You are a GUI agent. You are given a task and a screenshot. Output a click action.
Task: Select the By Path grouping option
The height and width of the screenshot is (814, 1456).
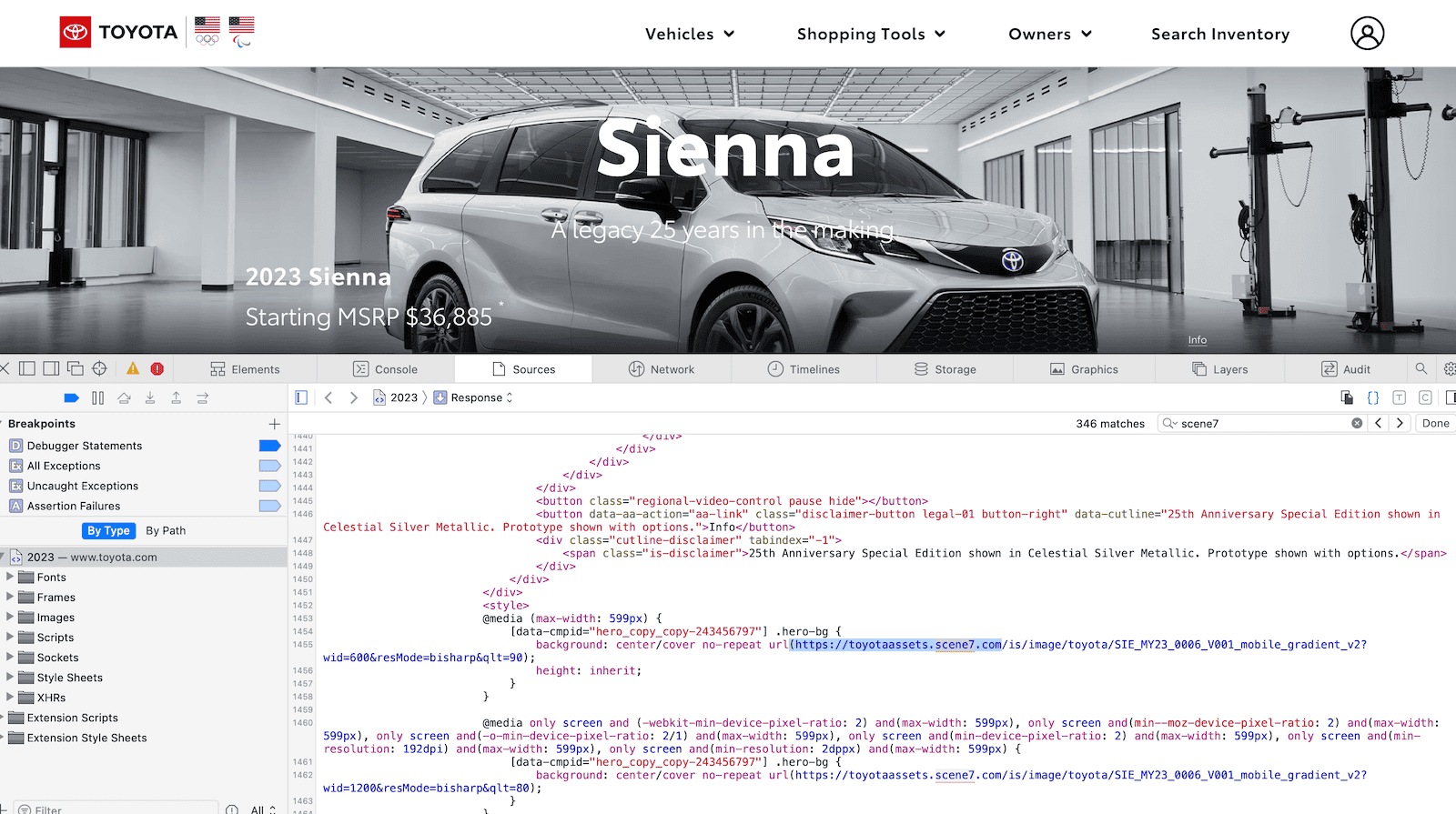(166, 530)
